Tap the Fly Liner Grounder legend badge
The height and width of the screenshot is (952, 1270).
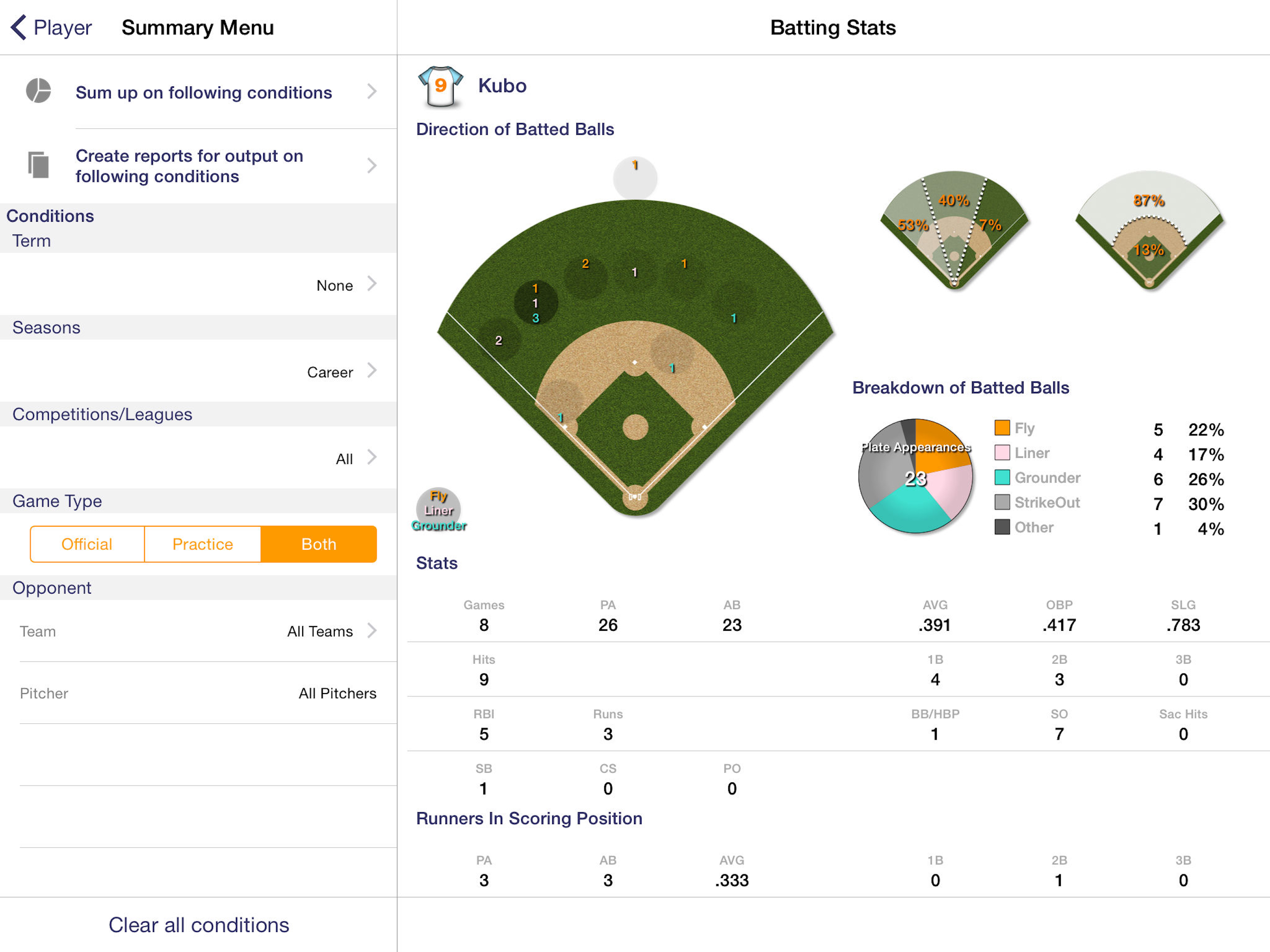pos(439,510)
